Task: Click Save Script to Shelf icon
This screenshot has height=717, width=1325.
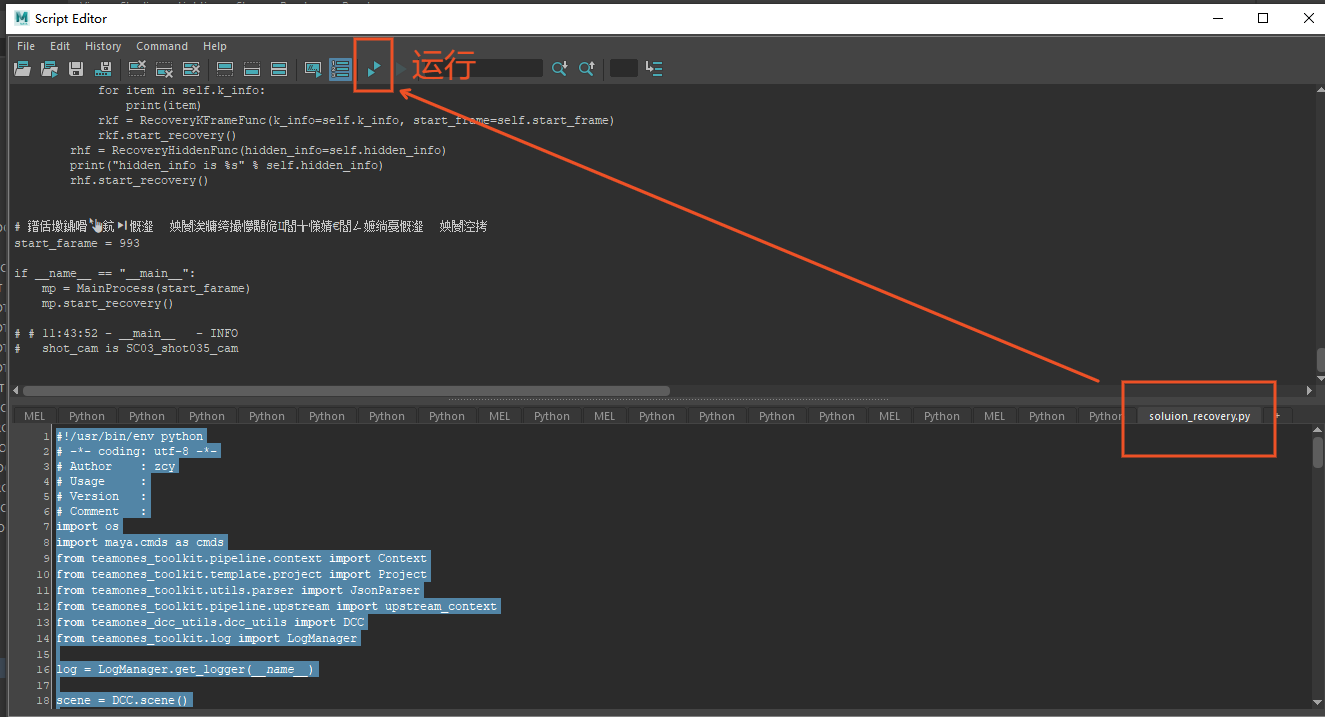Action: [x=103, y=69]
